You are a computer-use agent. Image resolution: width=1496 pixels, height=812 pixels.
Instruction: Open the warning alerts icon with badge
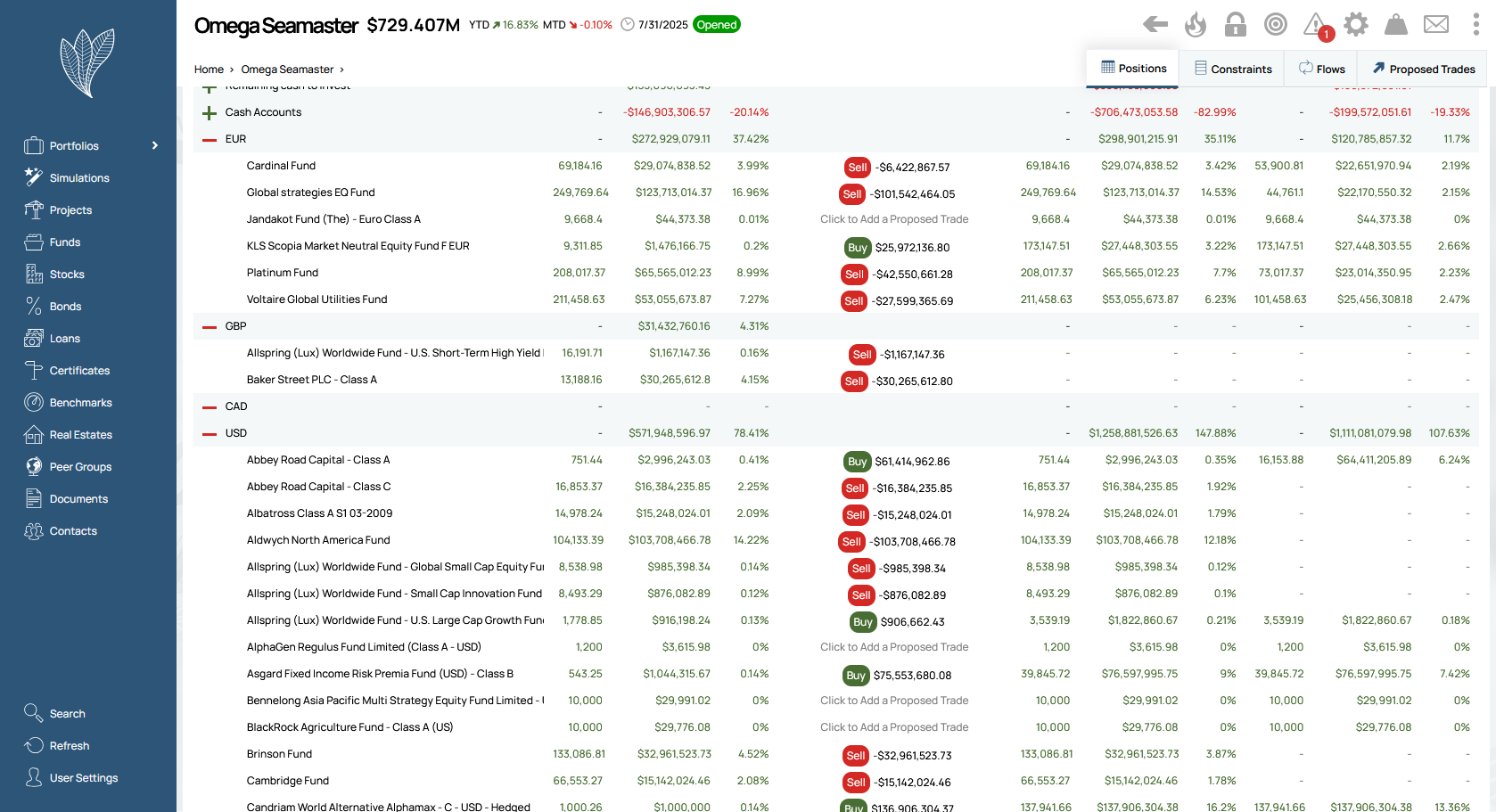coord(1316,25)
